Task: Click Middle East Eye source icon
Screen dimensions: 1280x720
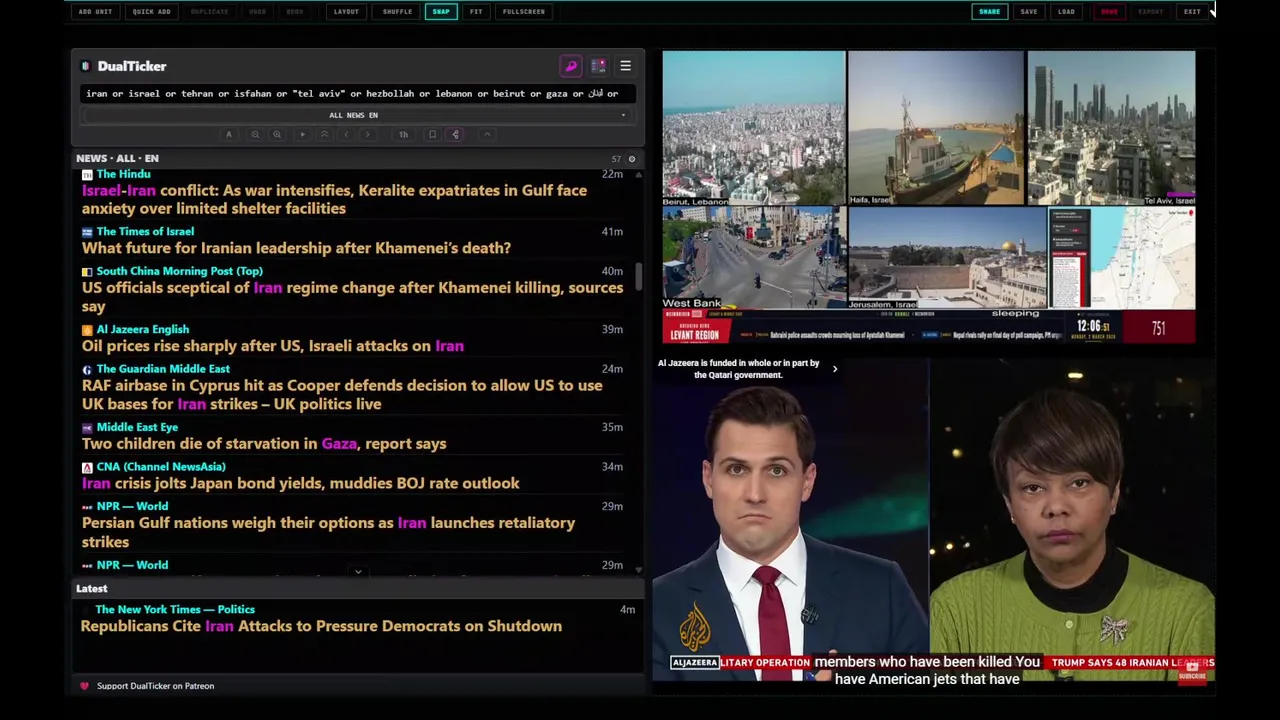Action: click(87, 428)
